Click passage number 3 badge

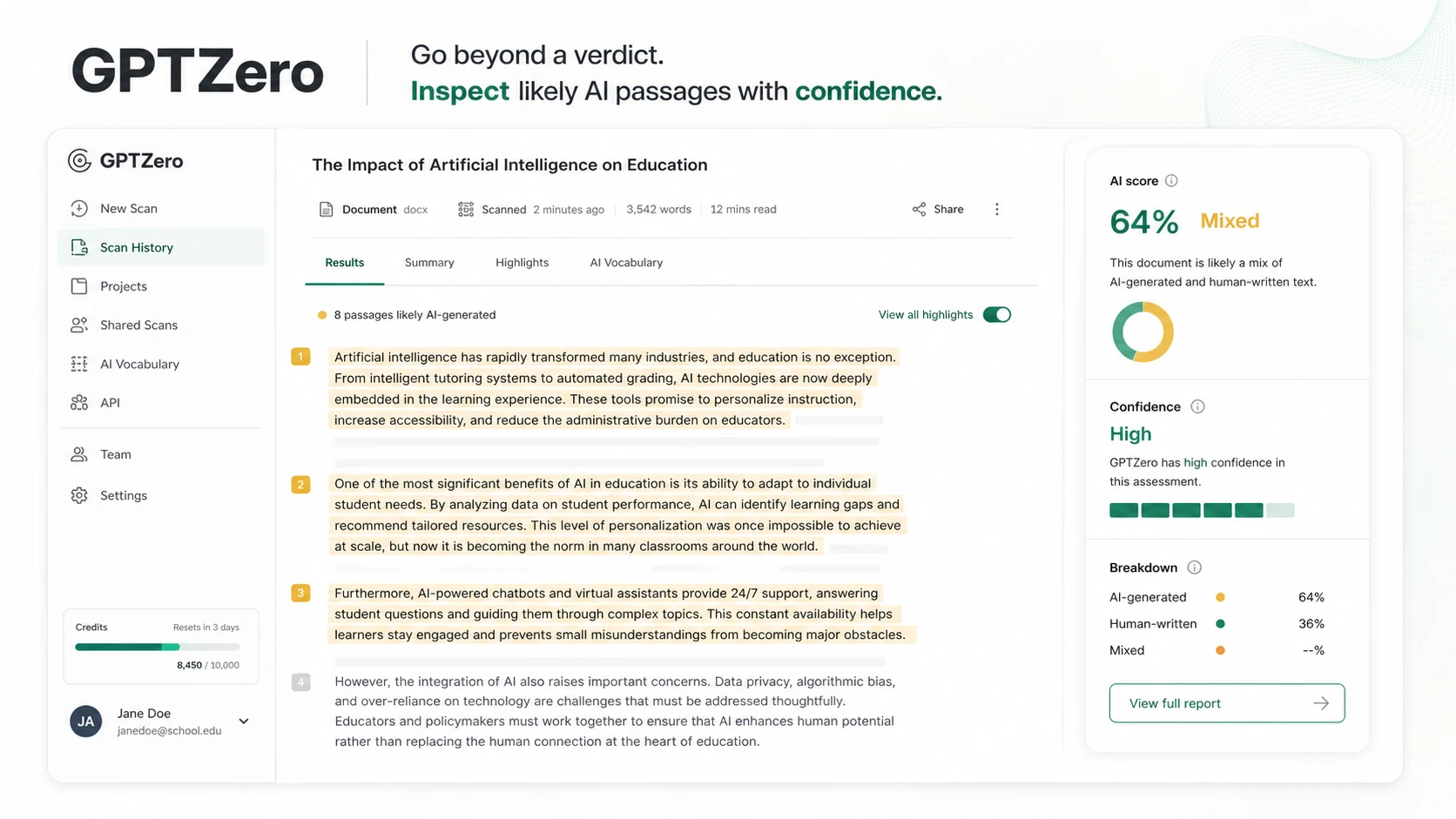300,593
